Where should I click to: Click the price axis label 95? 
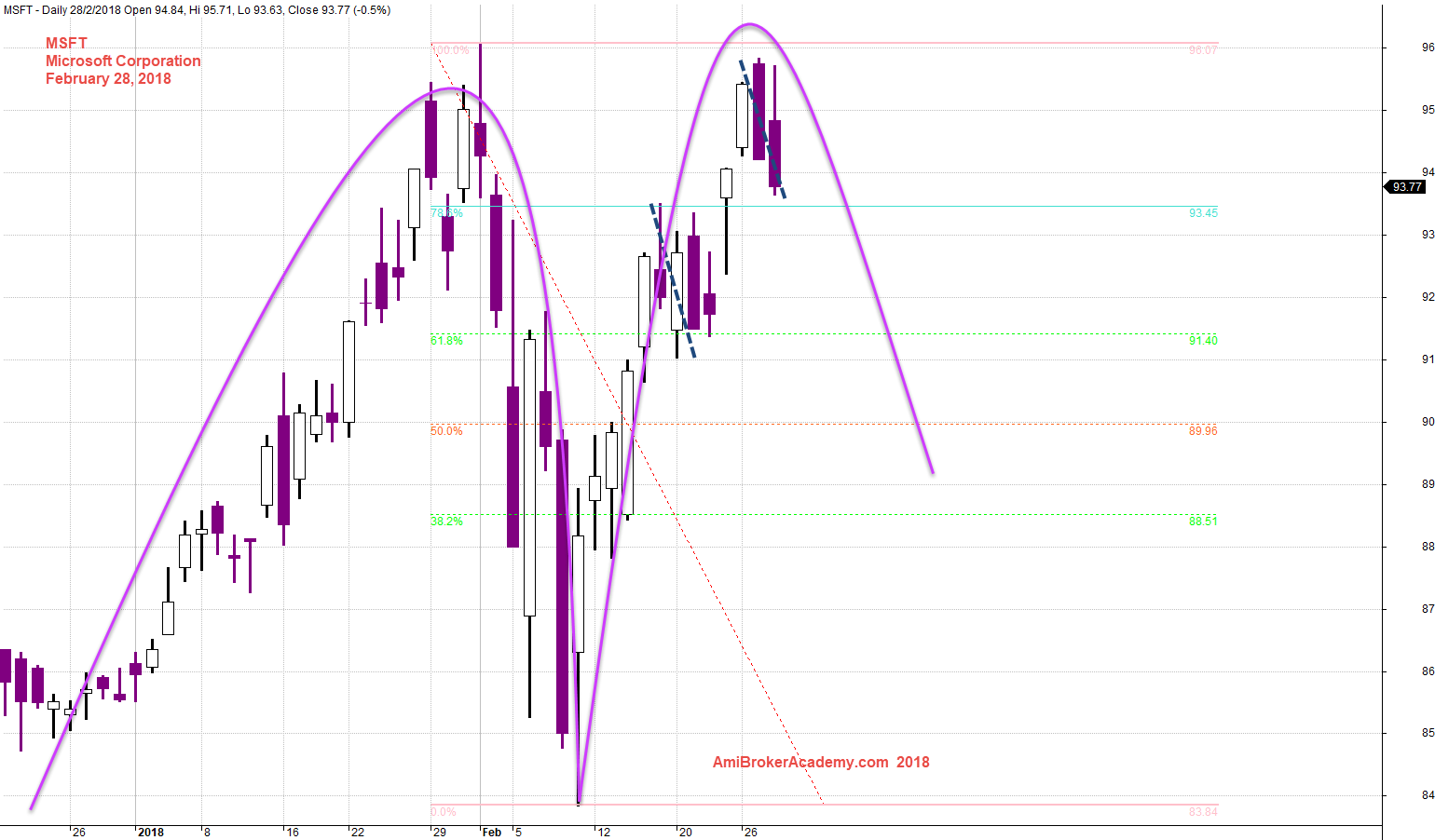tap(1428, 110)
